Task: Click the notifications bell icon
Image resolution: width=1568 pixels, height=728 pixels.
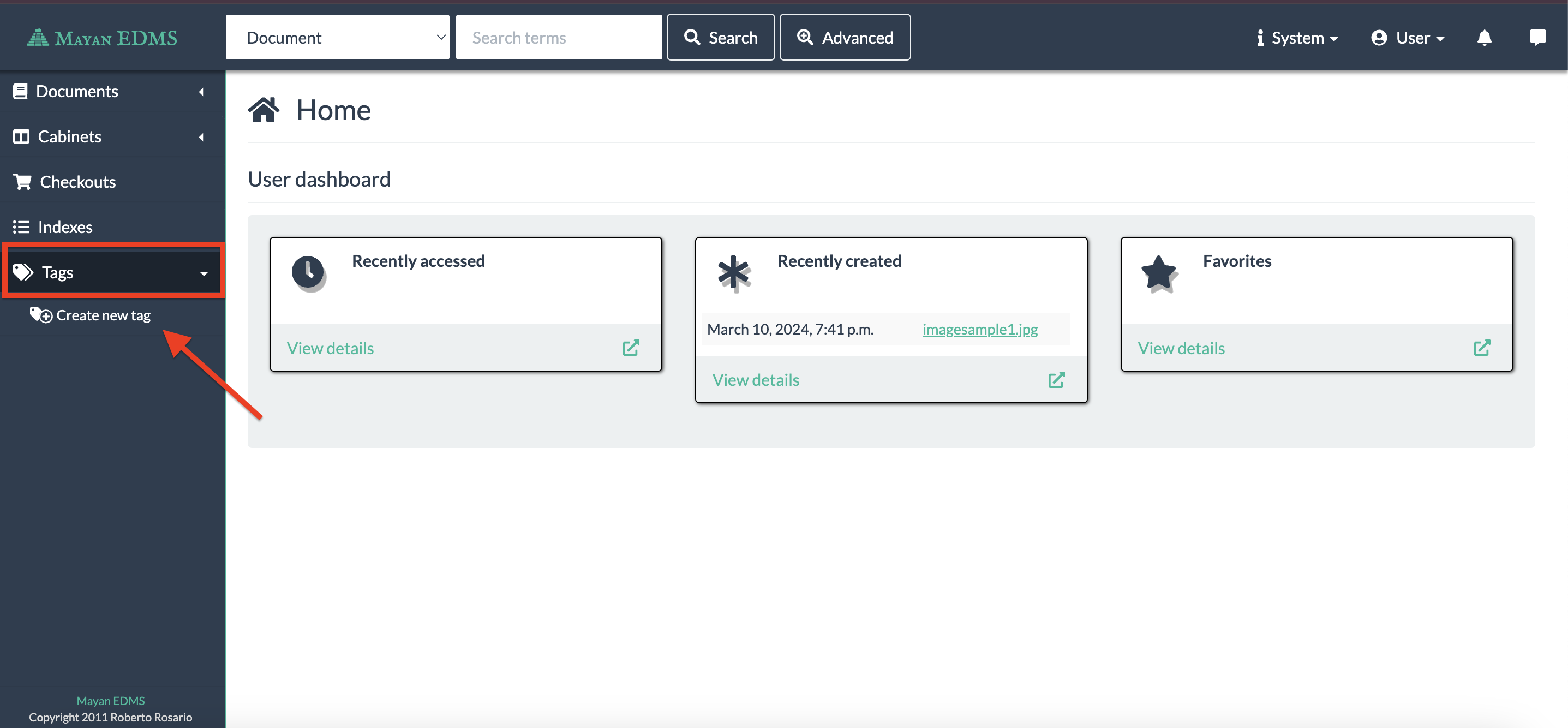Action: pyautogui.click(x=1484, y=38)
